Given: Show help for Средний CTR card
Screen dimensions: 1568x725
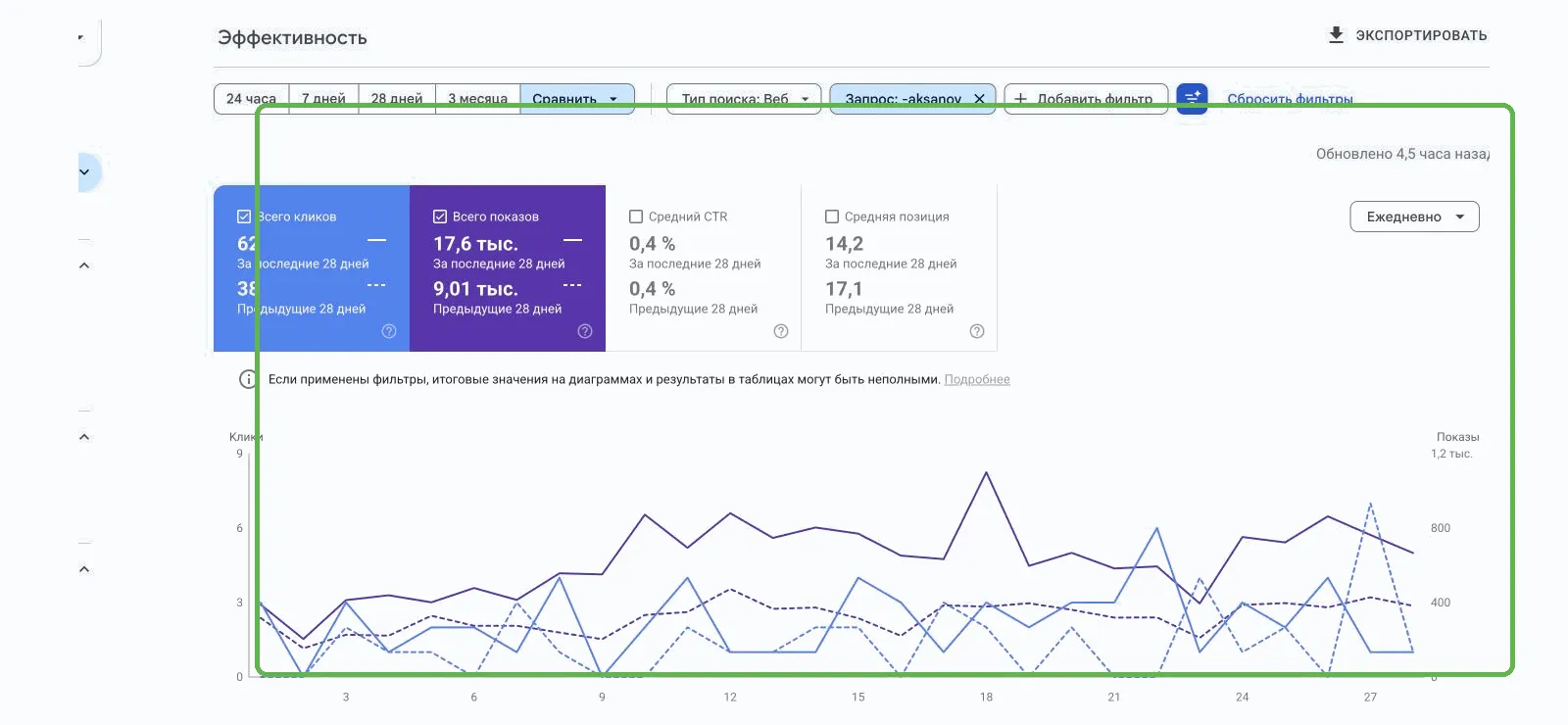Looking at the screenshot, I should pos(781,331).
